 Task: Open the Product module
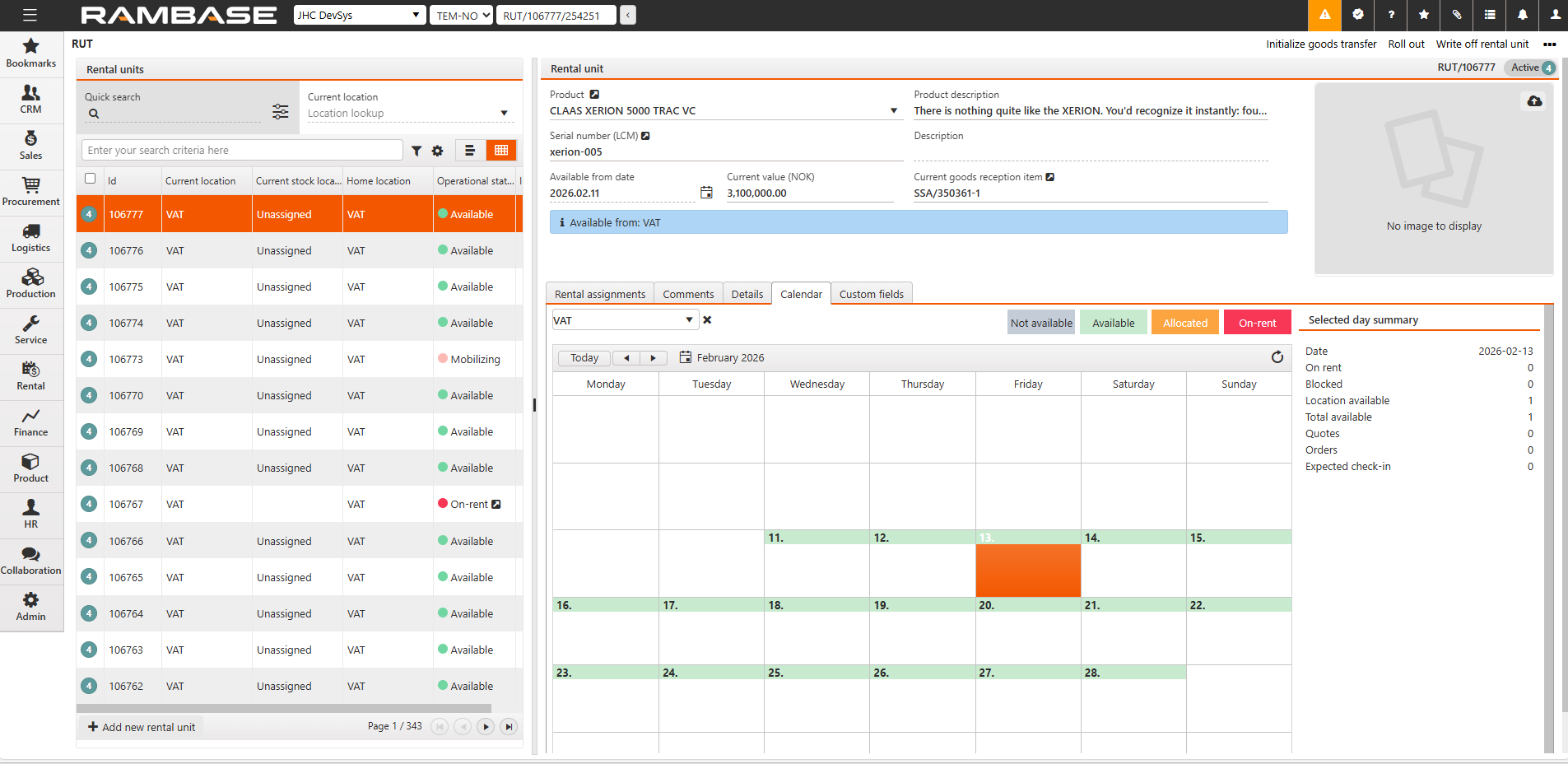click(31, 468)
